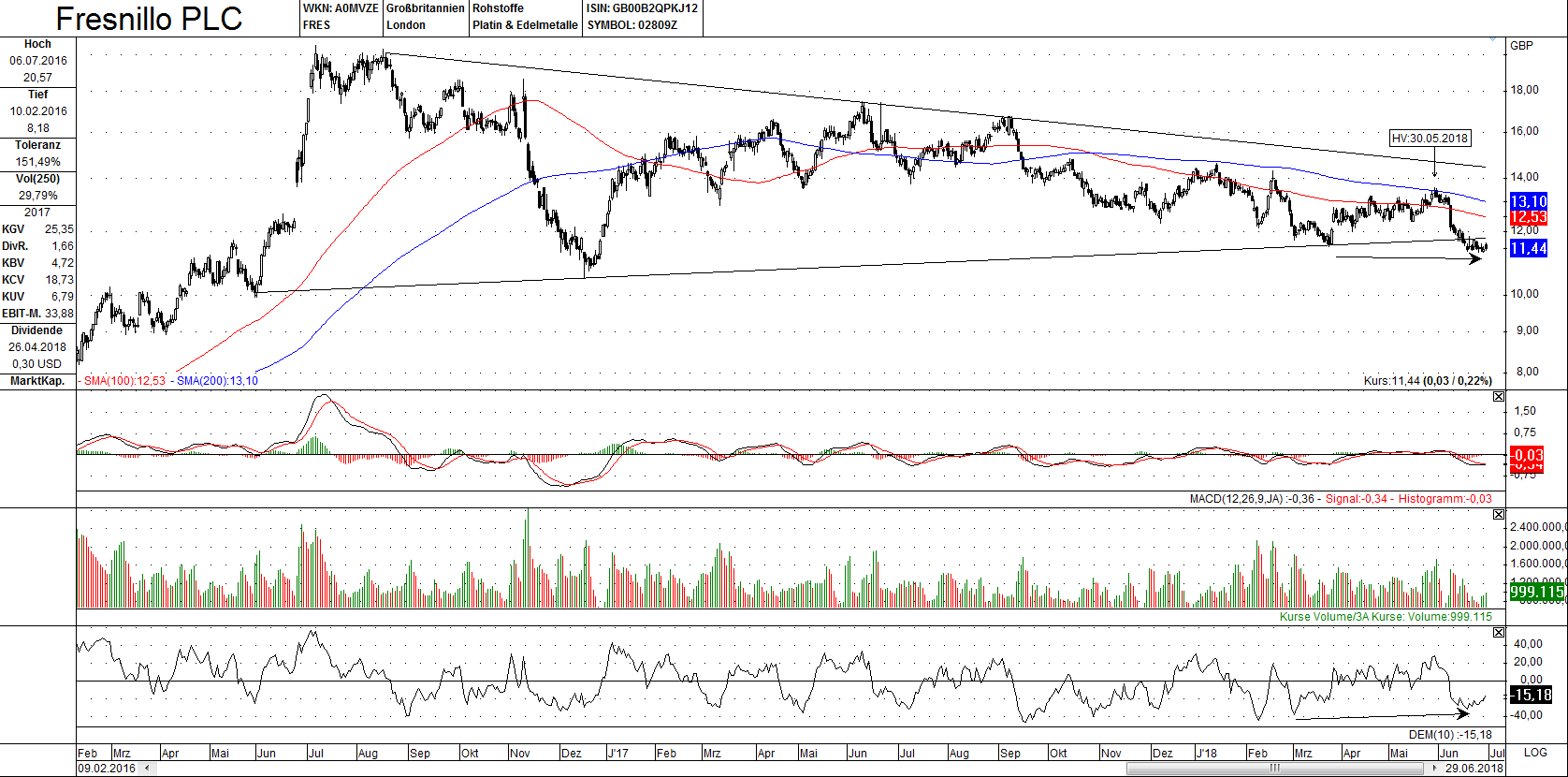The image size is (1568, 777).
Task: Click the red 12,53 SMA price tag
Action: pyautogui.click(x=1529, y=217)
